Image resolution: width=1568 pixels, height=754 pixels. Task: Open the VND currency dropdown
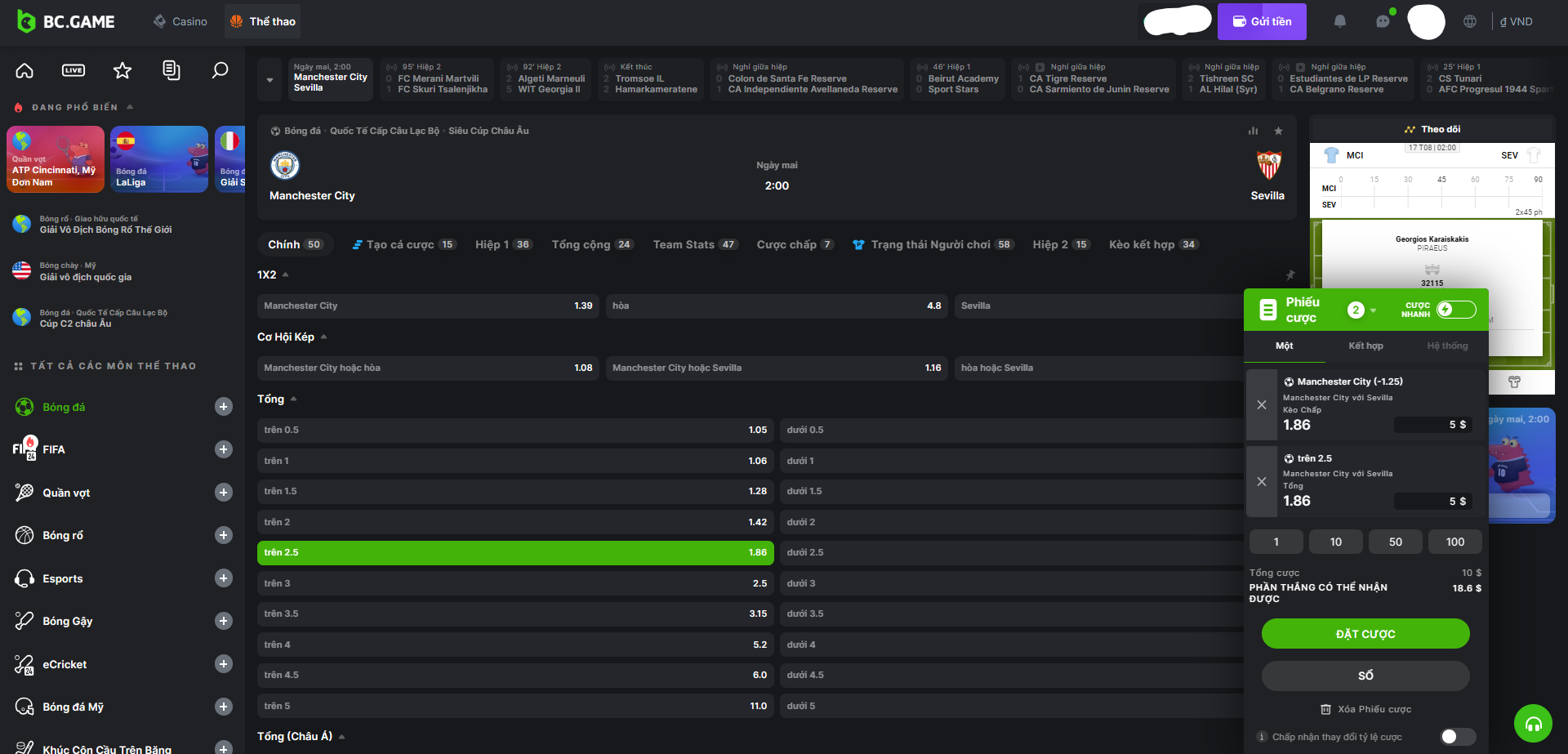[1516, 21]
